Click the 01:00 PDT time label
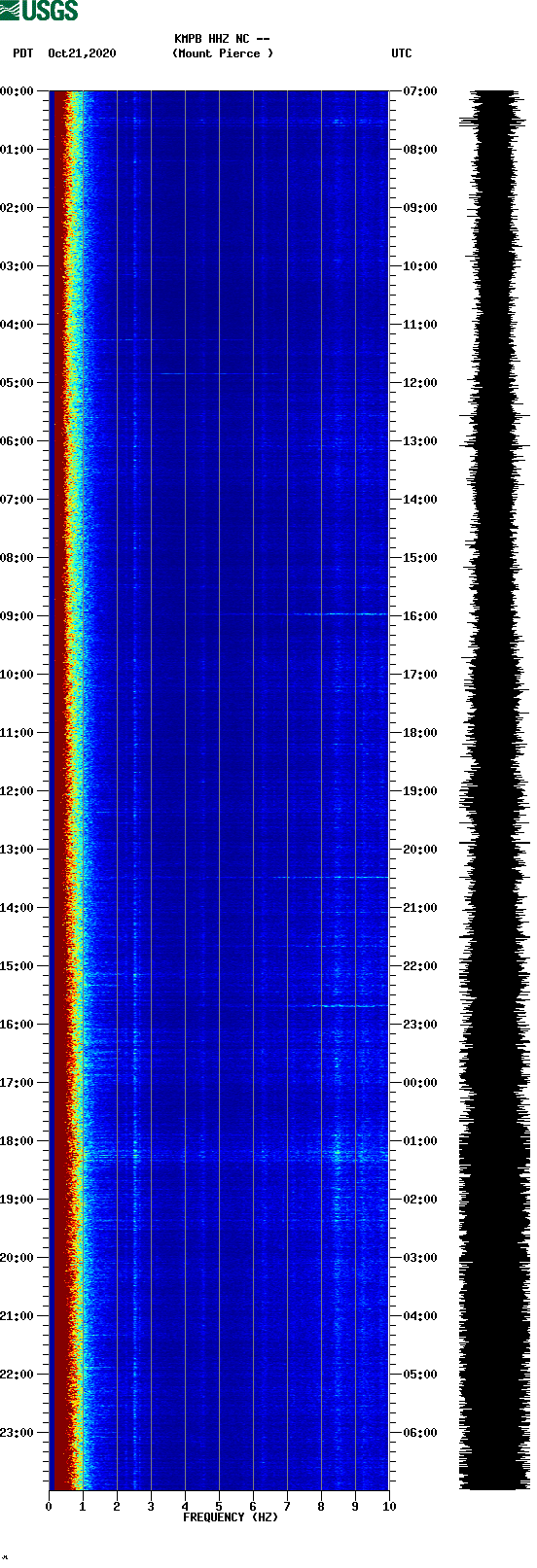The height and width of the screenshot is (1568, 537). click(18, 150)
